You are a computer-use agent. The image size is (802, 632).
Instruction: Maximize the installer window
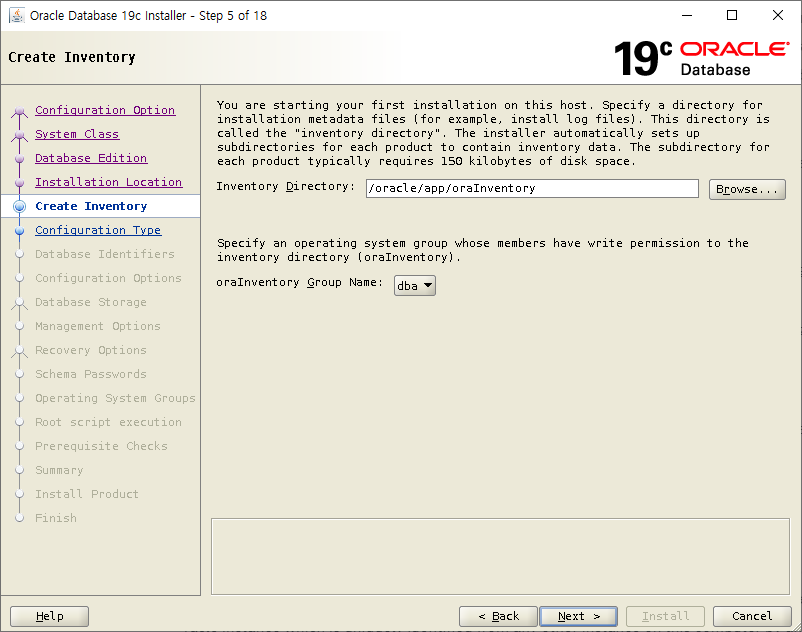point(732,15)
